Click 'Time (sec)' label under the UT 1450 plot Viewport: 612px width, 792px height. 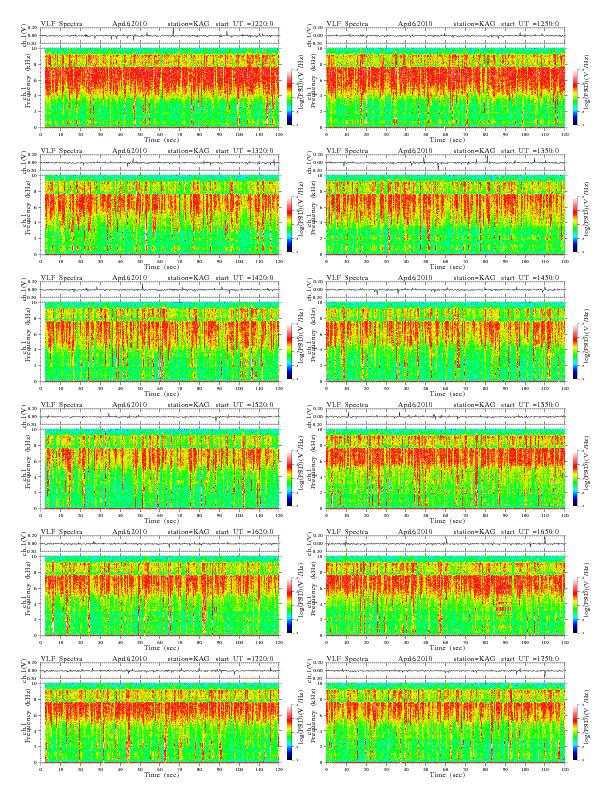[447, 393]
